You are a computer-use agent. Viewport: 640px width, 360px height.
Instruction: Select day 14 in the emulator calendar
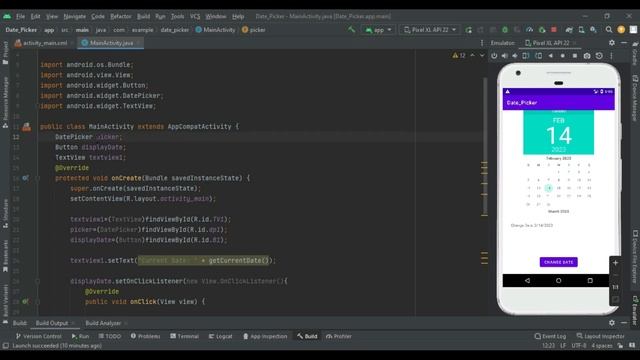[549, 188]
